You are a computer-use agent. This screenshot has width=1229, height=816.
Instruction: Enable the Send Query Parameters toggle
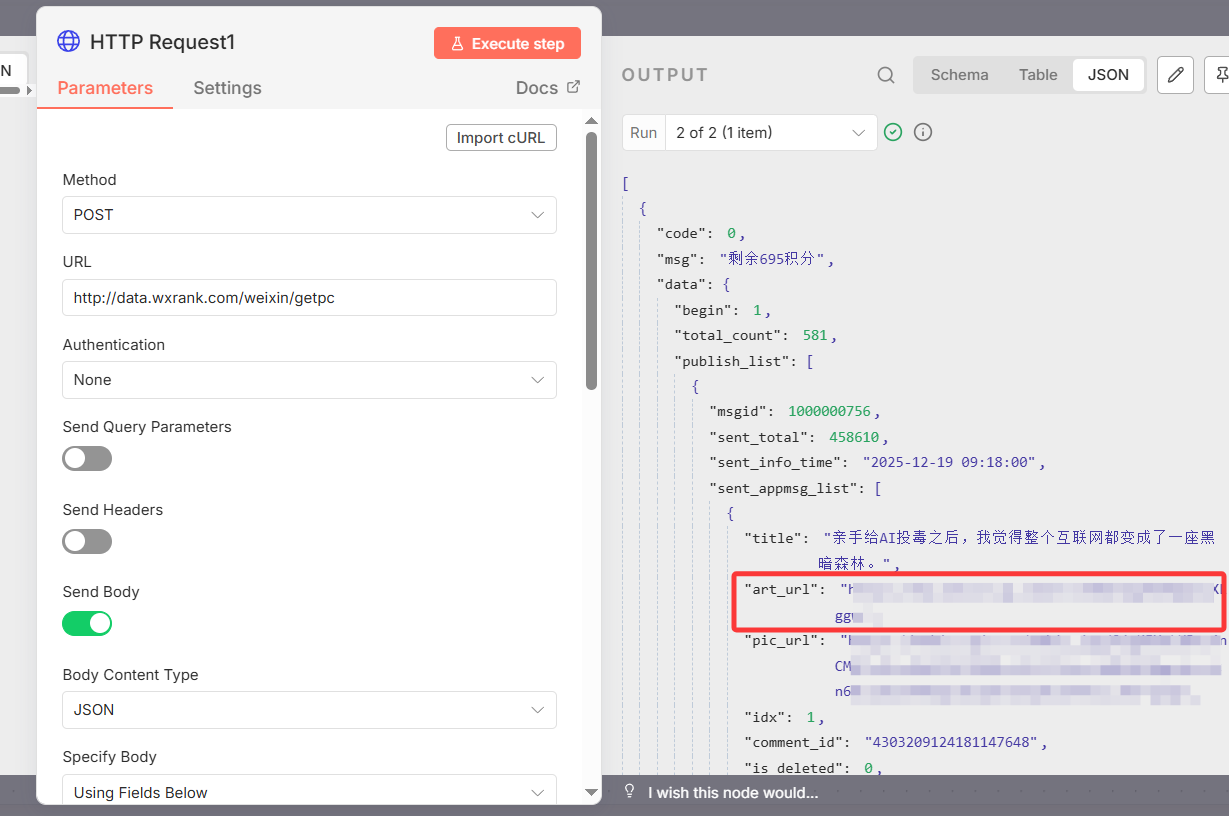87,459
